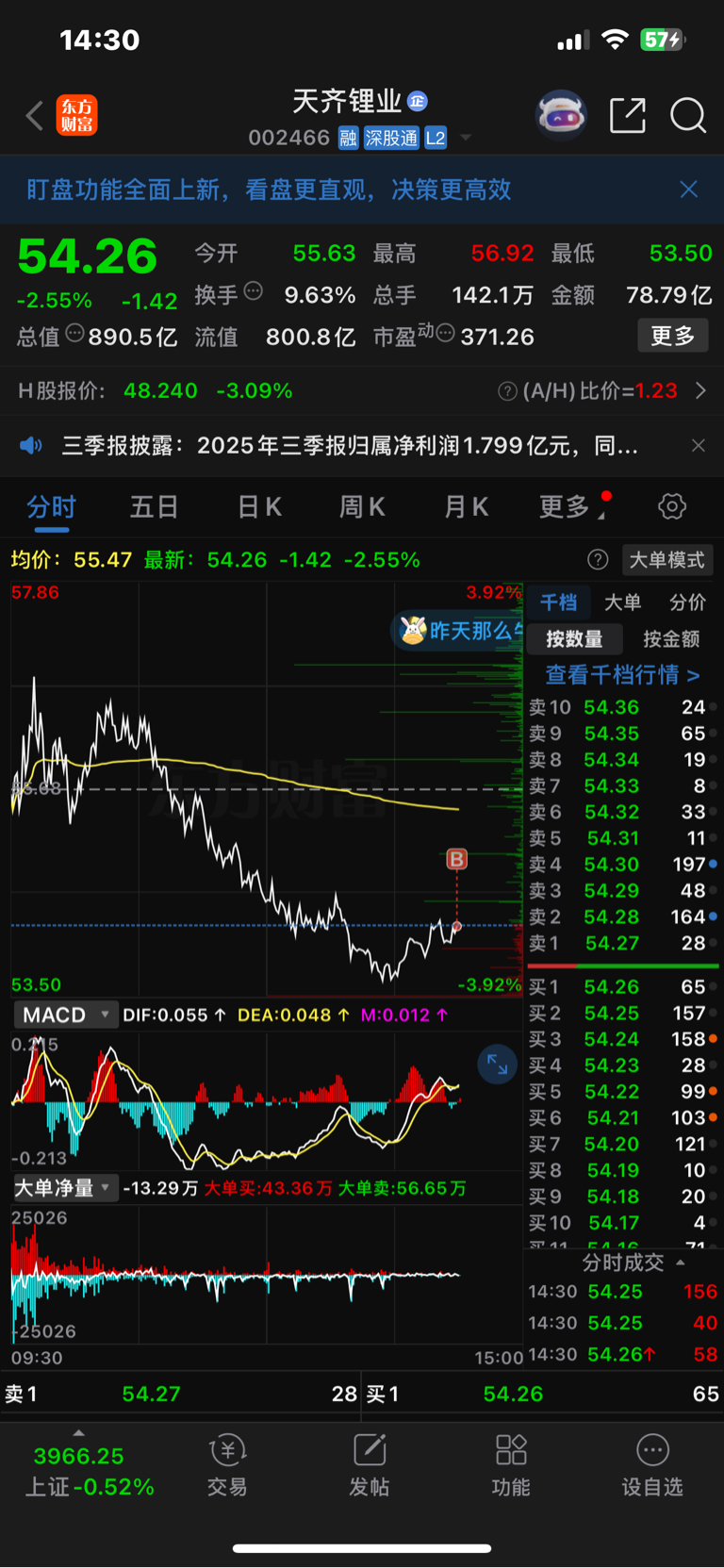Expand the MACD chart fullscreen icon
Image resolution: width=724 pixels, height=1568 pixels.
pos(497,1065)
